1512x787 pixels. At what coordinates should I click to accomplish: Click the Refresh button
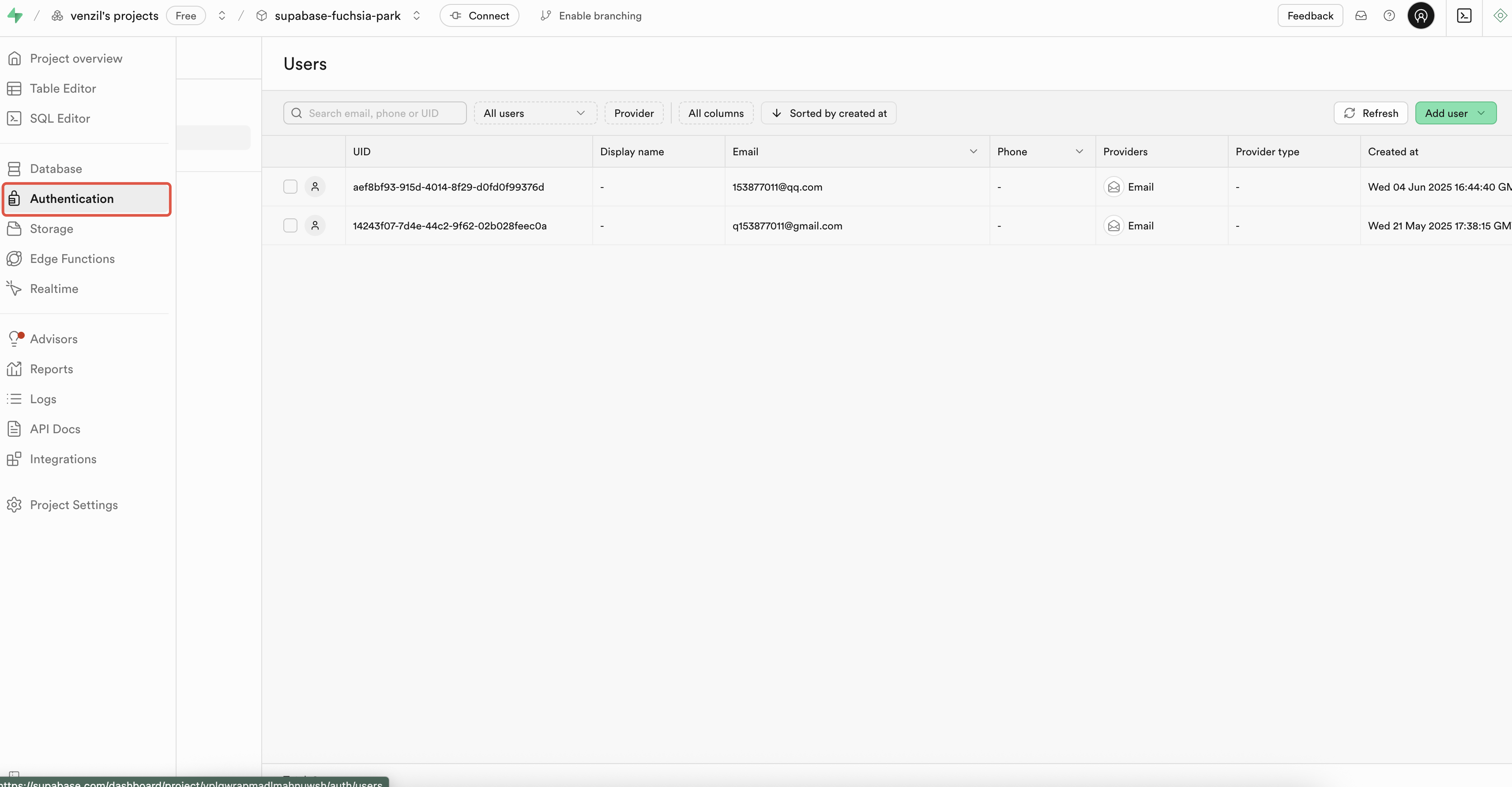1370,113
